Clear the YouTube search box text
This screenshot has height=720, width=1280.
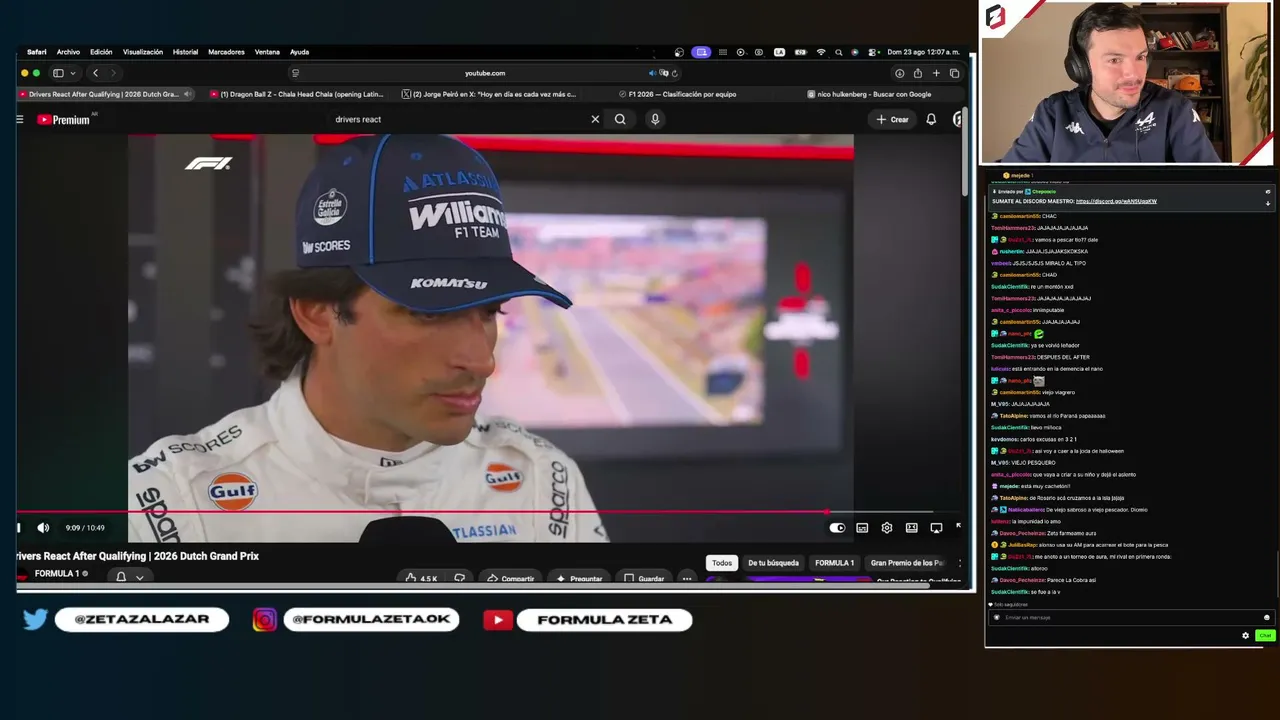(595, 119)
